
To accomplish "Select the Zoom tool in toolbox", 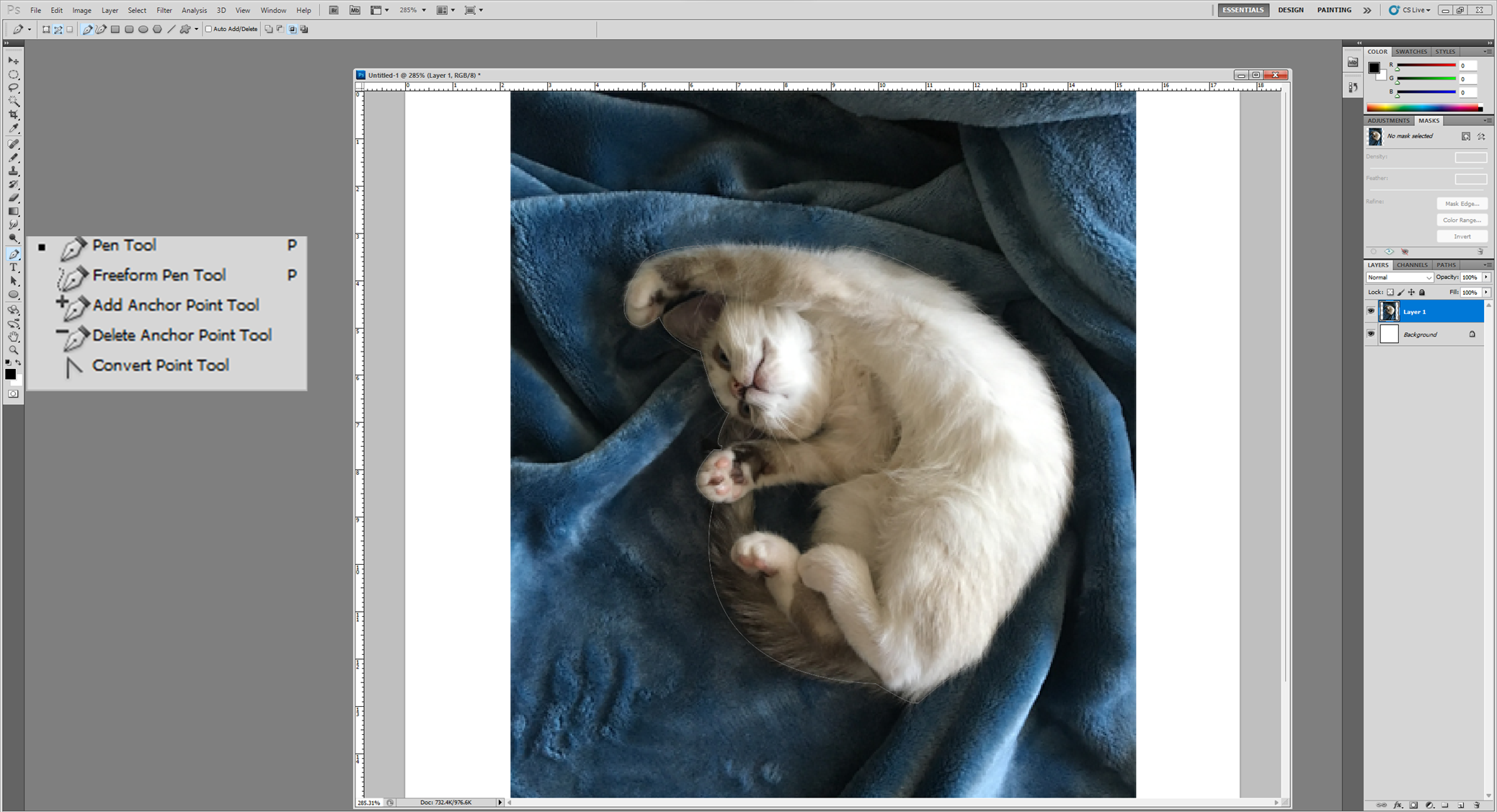I will [14, 350].
